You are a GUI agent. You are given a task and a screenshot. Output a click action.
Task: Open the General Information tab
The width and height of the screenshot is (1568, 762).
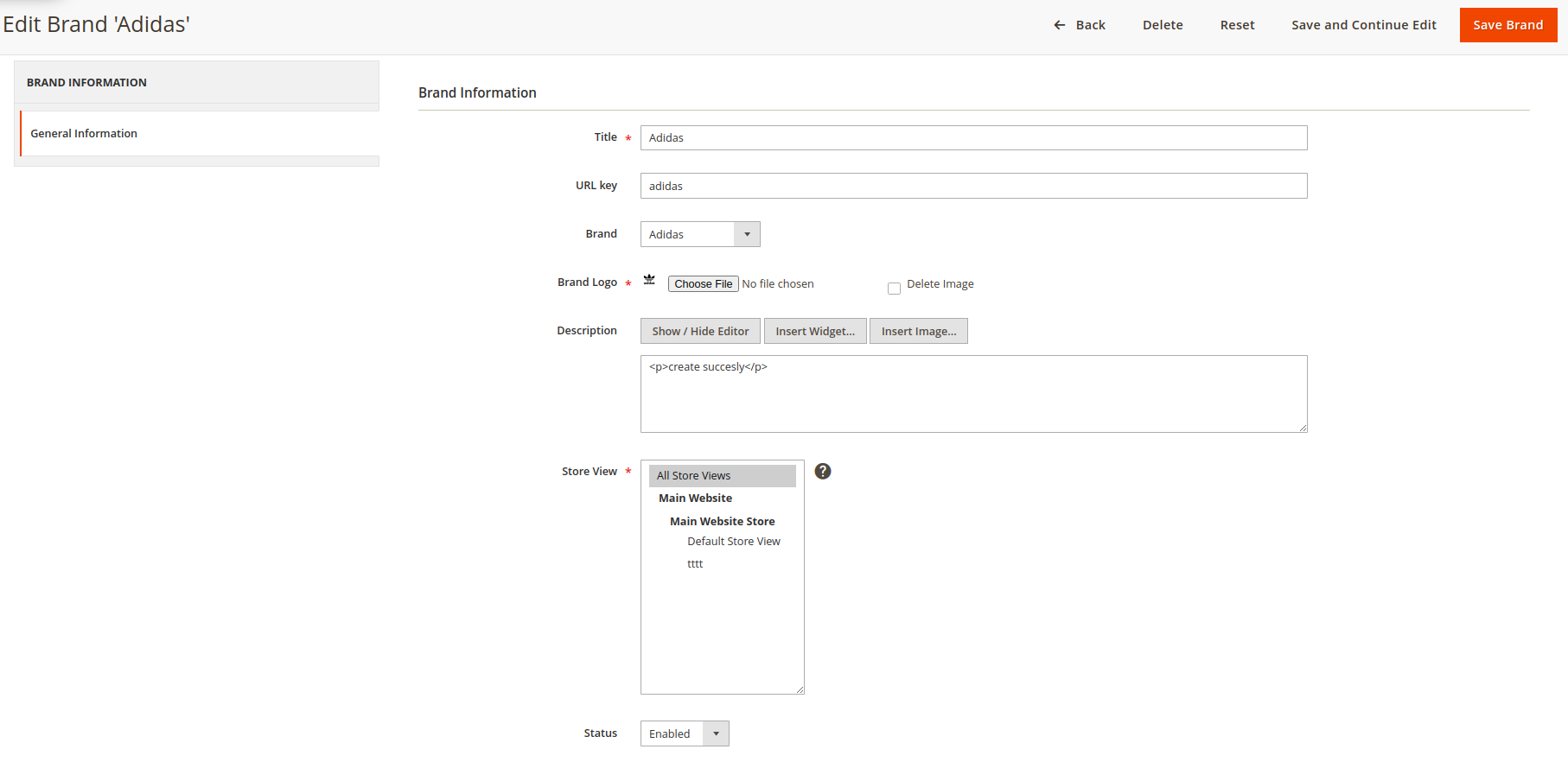click(x=84, y=133)
